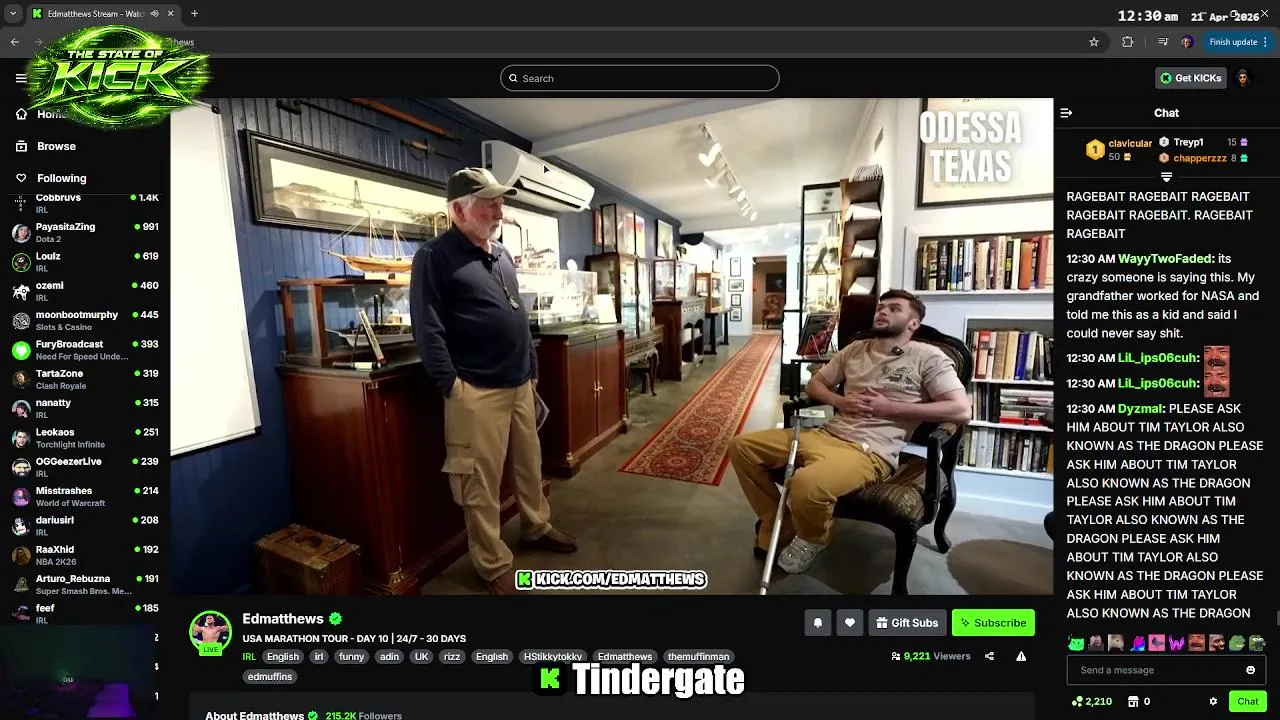Viewport: 1280px width, 720px height.
Task: Open OGGeezerLive channel in sidebar
Action: (x=85, y=467)
